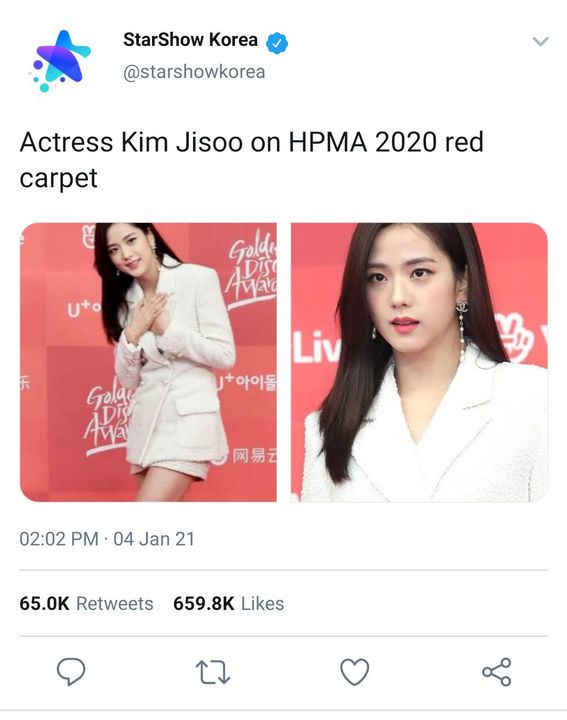The image size is (567, 720).
Task: Click the blue verified badge
Action: click(x=277, y=43)
